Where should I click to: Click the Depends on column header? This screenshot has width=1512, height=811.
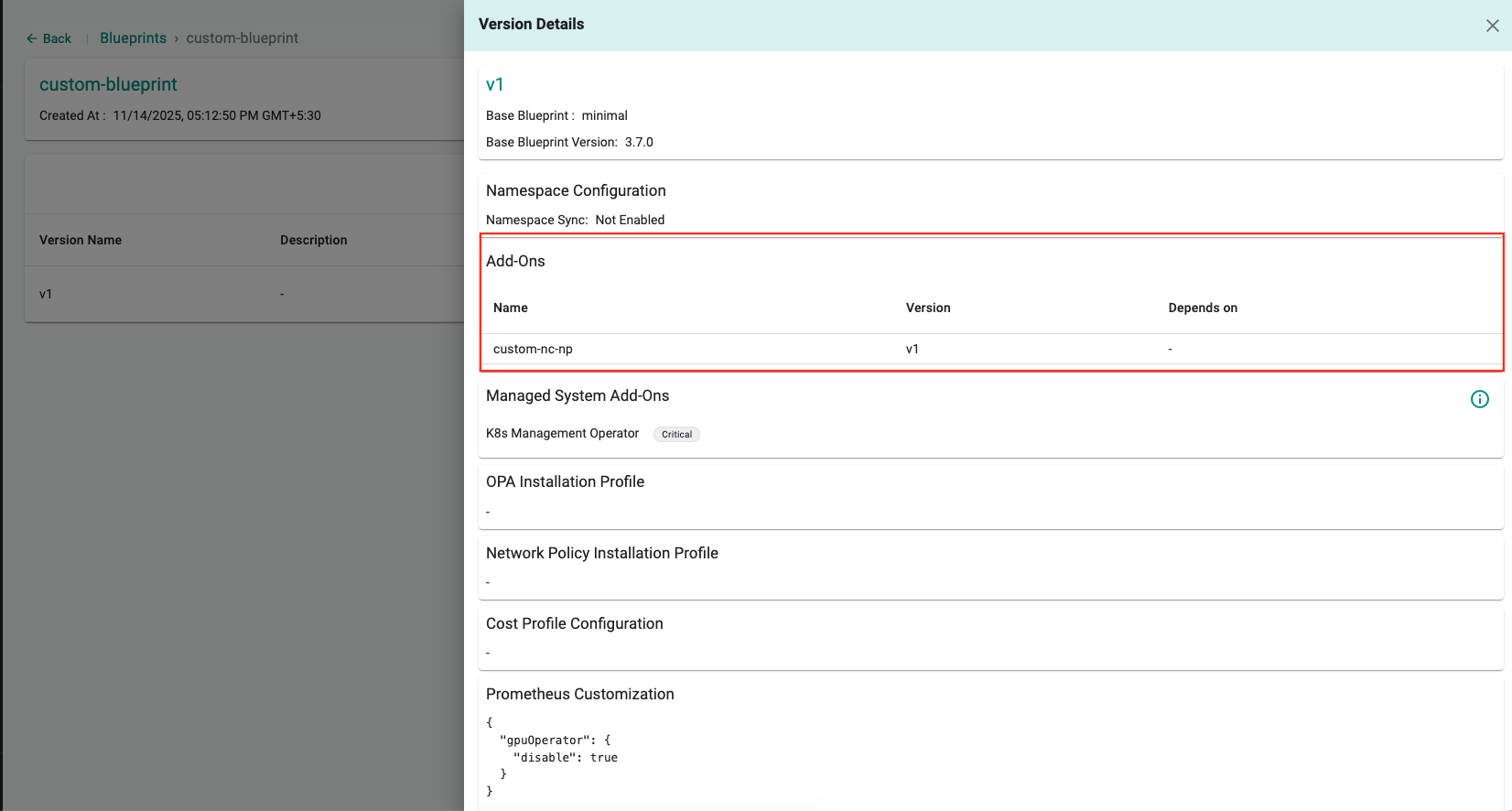1202,308
